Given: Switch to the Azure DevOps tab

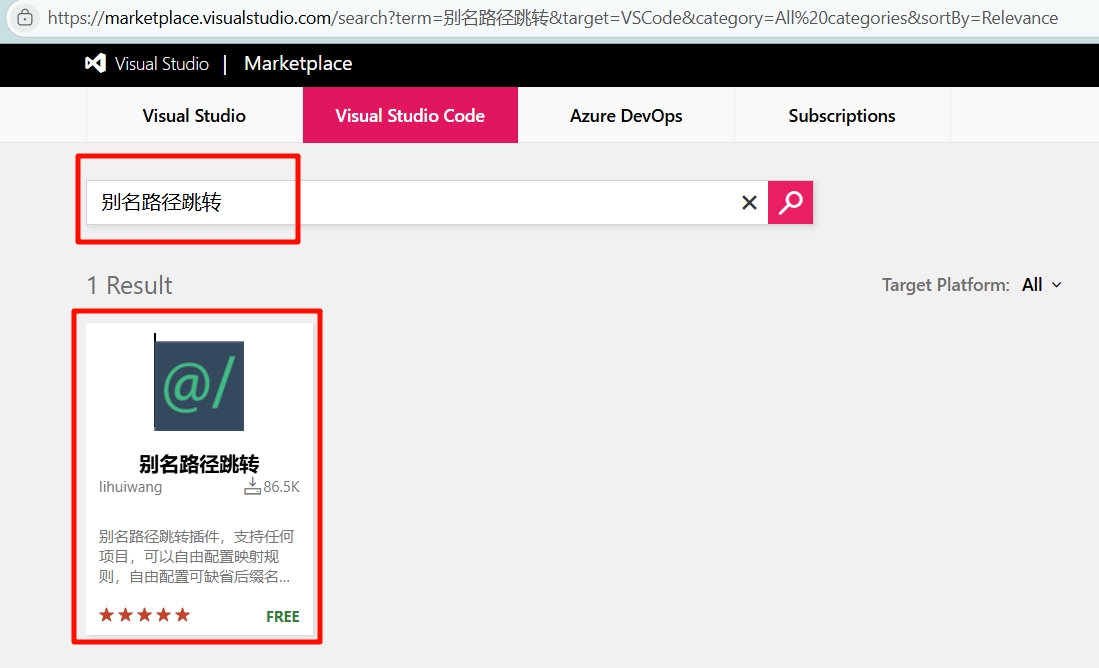Looking at the screenshot, I should [x=626, y=116].
